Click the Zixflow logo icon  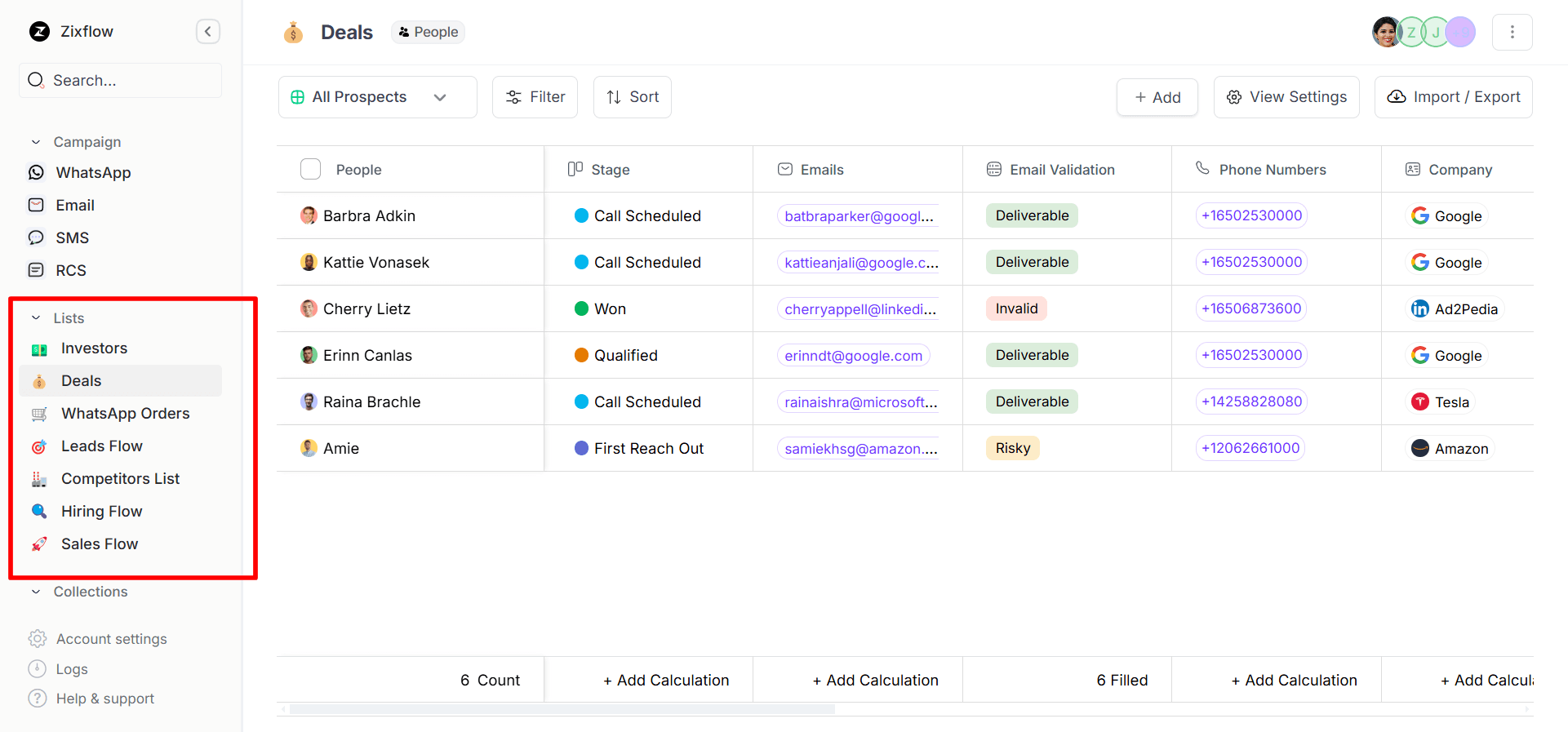(39, 32)
